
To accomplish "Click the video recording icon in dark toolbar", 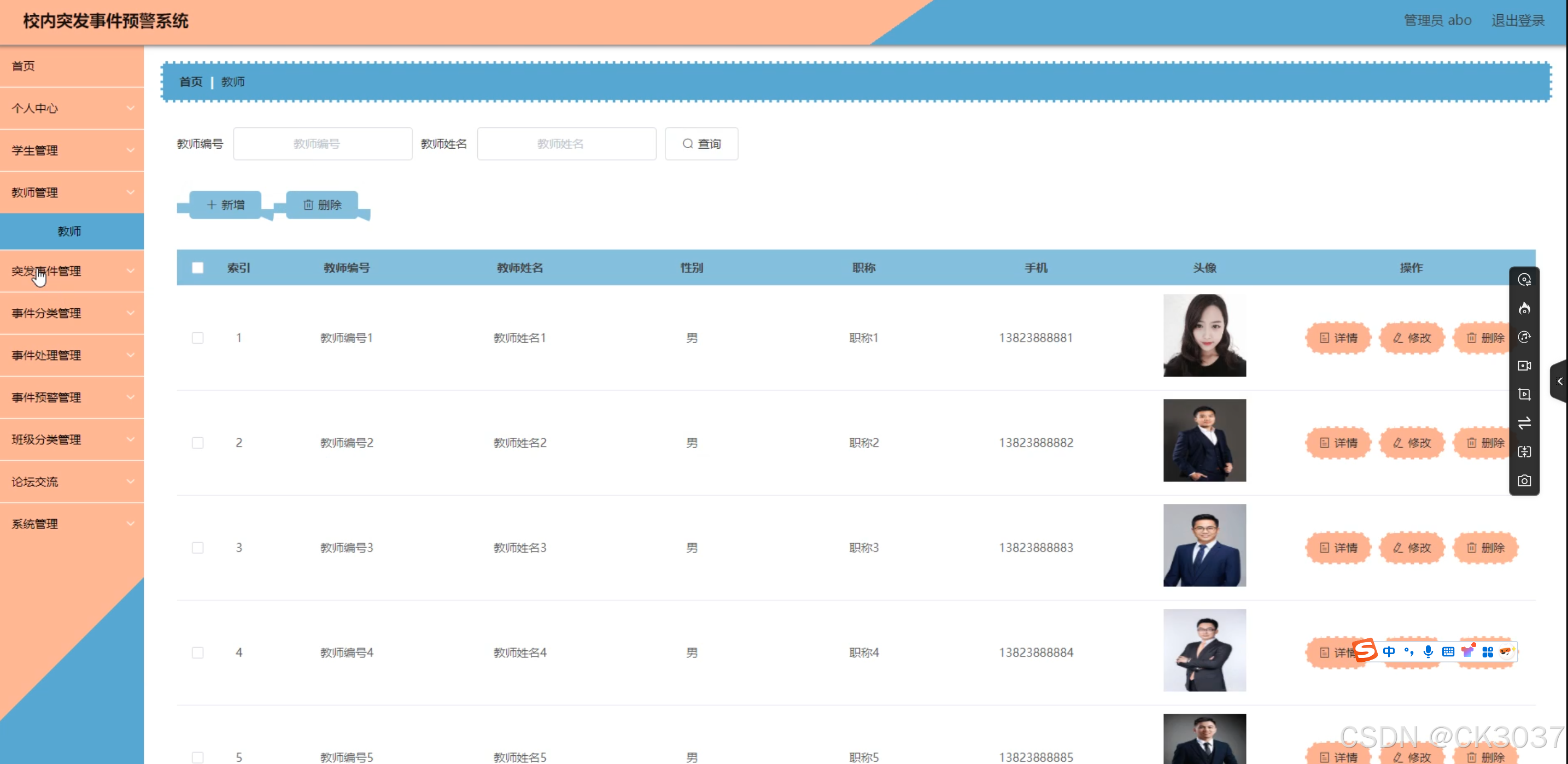I will (1524, 366).
